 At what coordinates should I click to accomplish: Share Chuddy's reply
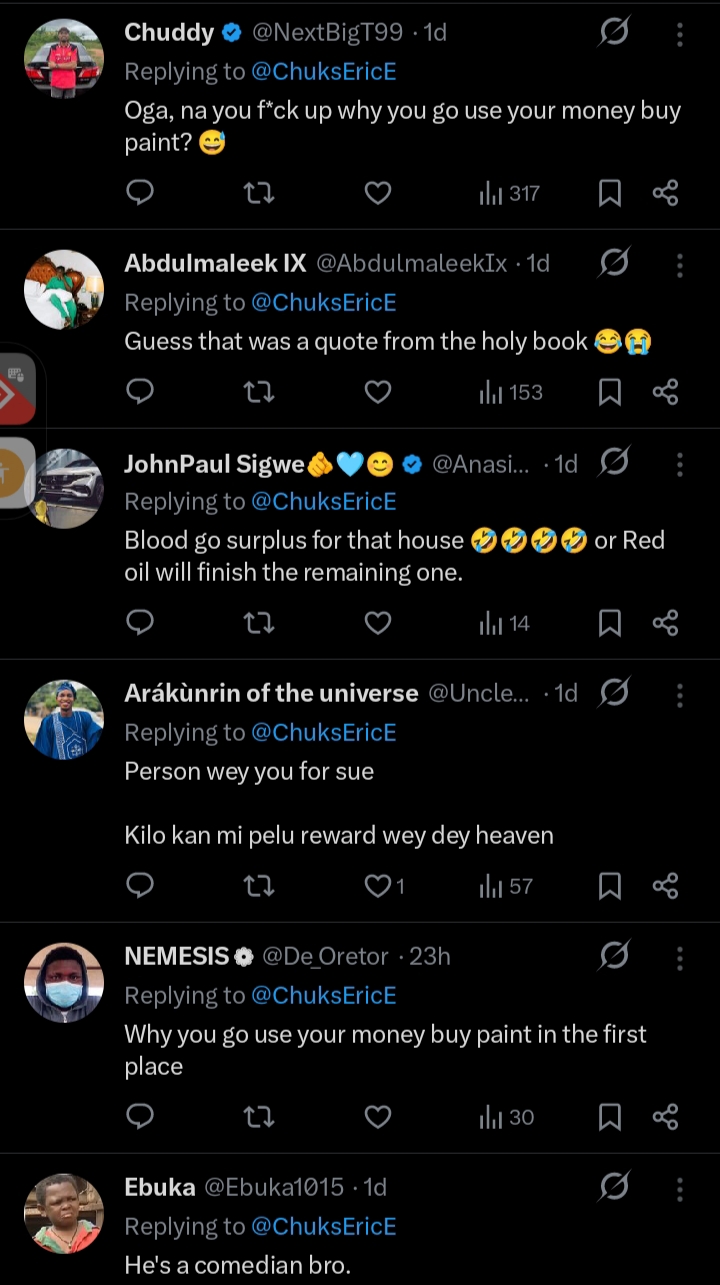(666, 193)
